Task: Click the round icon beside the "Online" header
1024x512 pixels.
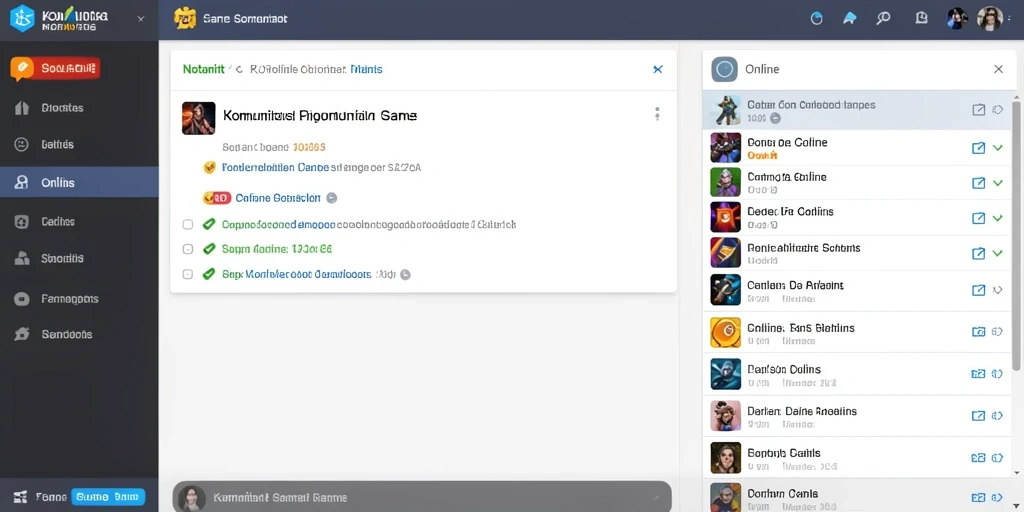Action: coord(724,69)
